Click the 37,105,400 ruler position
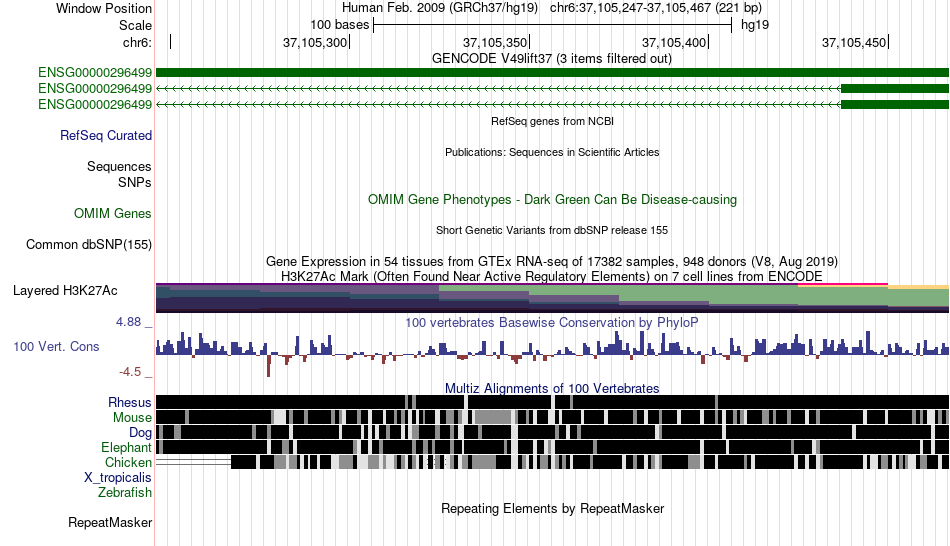The image size is (950, 546). pyautogui.click(x=674, y=42)
